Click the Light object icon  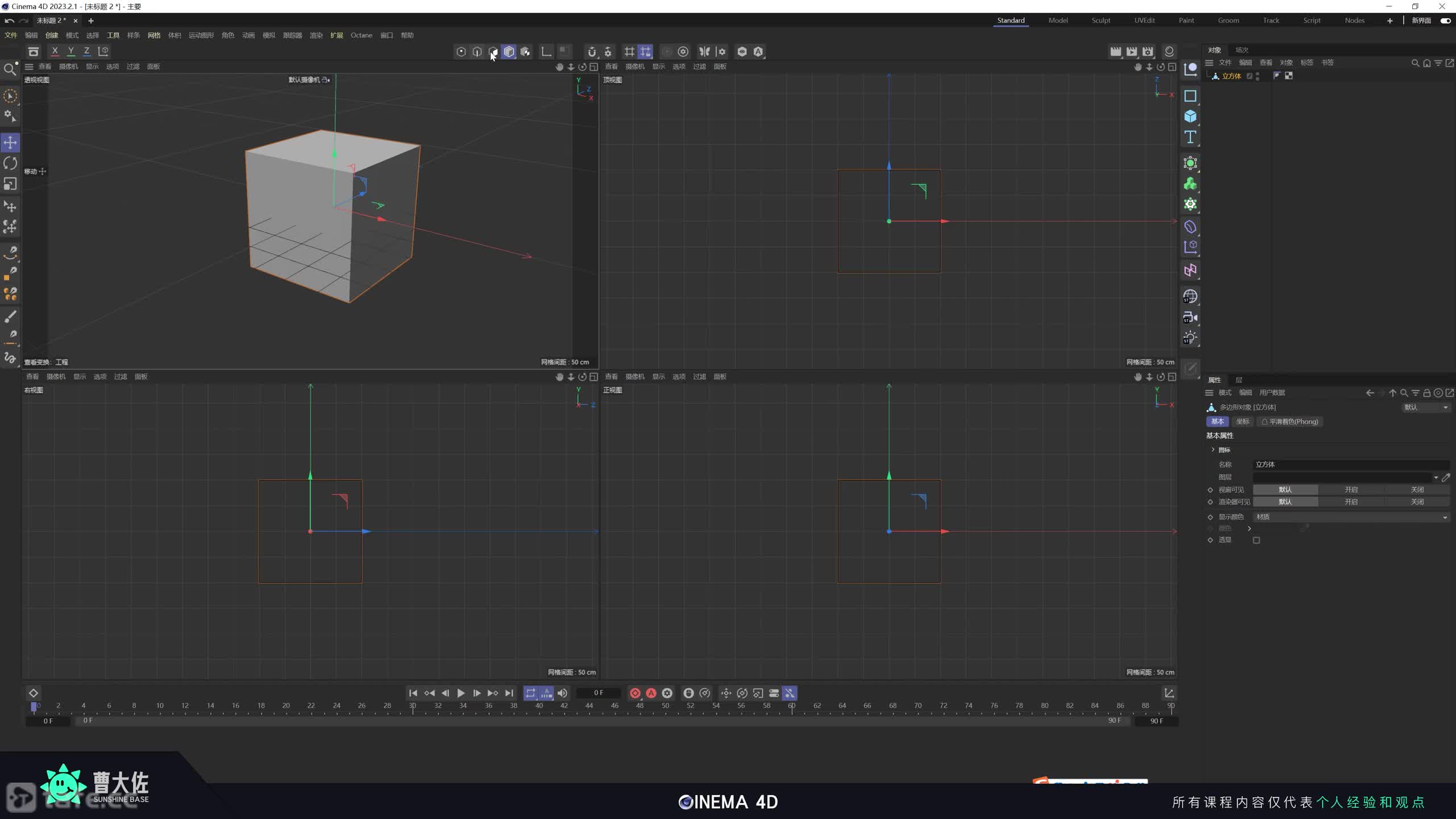[1190, 338]
